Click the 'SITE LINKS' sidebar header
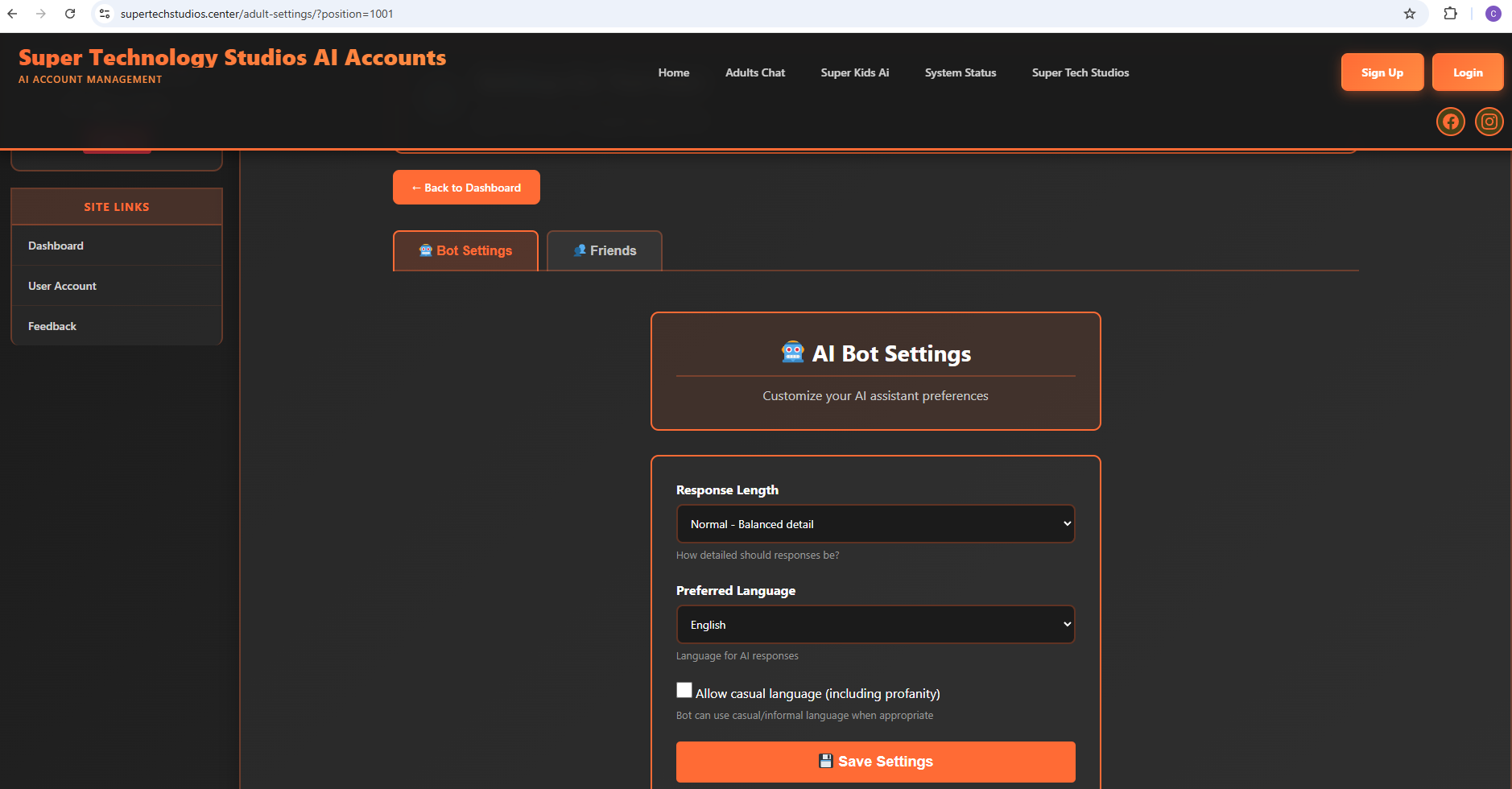The image size is (1512, 789). pyautogui.click(x=117, y=207)
